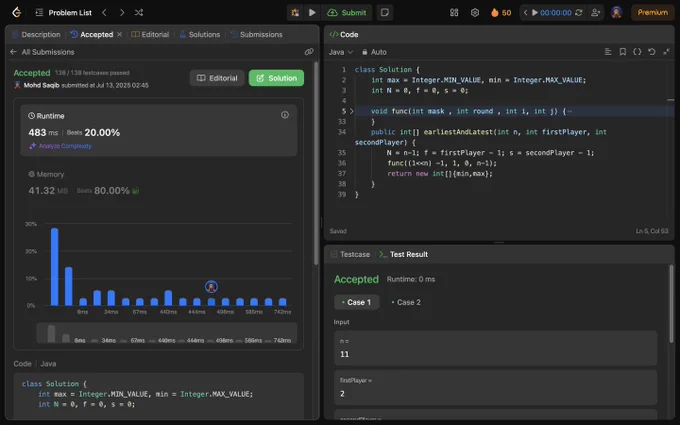Screen dimensions: 680x425
Task: Close the Accepted tab
Action: [x=119, y=34]
